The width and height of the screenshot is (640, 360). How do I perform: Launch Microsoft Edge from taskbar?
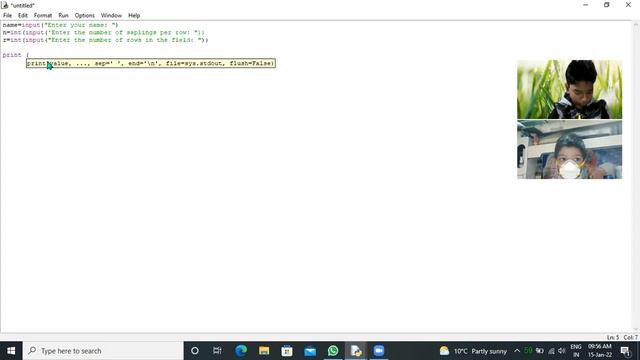point(241,351)
